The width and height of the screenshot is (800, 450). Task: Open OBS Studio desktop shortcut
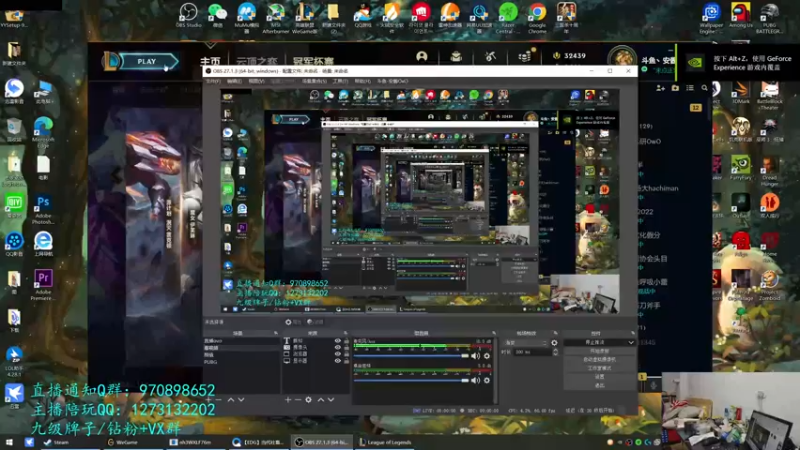click(x=188, y=15)
